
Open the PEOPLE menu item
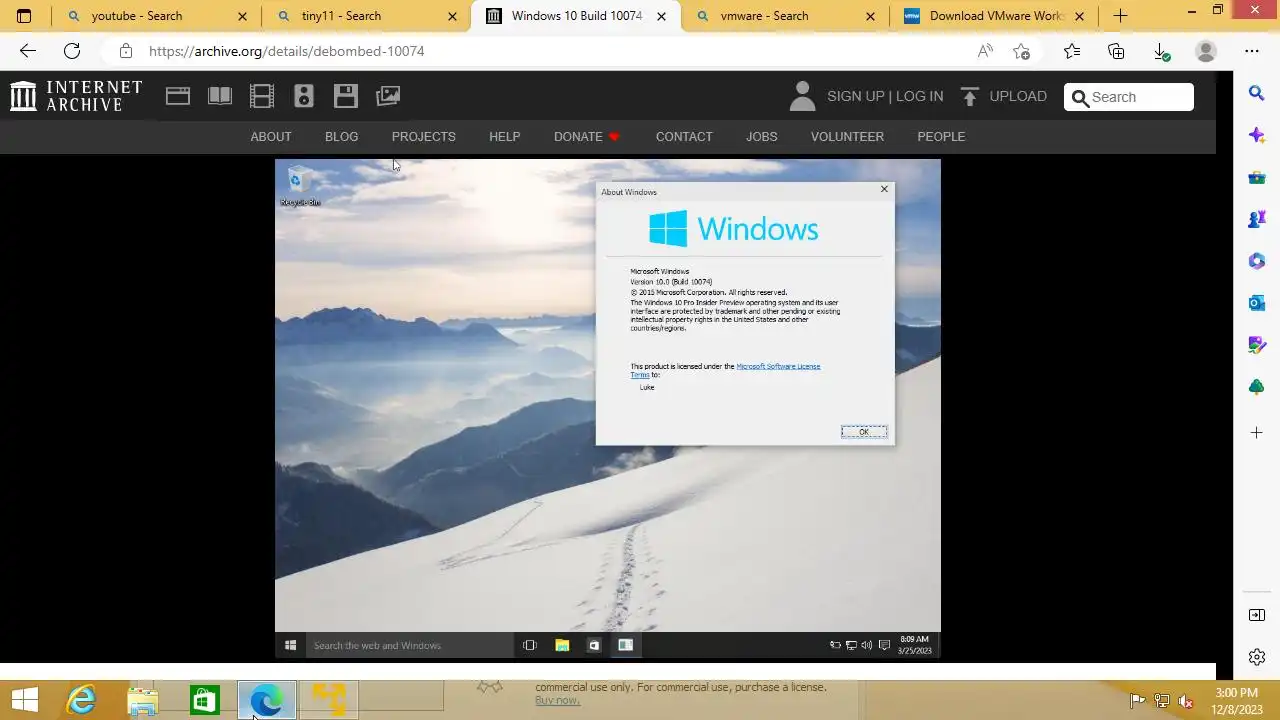[x=941, y=137]
